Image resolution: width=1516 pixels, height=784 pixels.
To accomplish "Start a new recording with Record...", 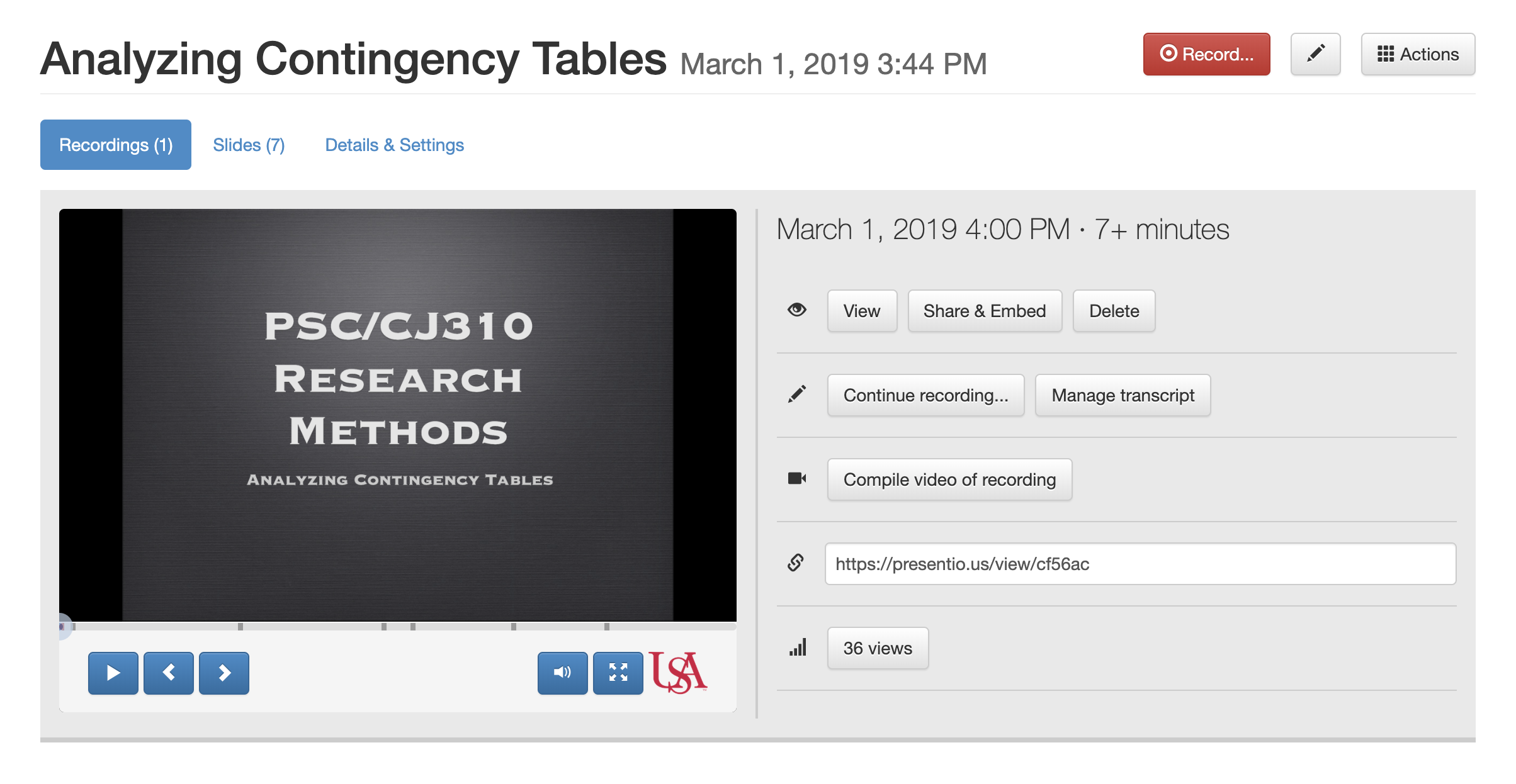I will (1206, 54).
